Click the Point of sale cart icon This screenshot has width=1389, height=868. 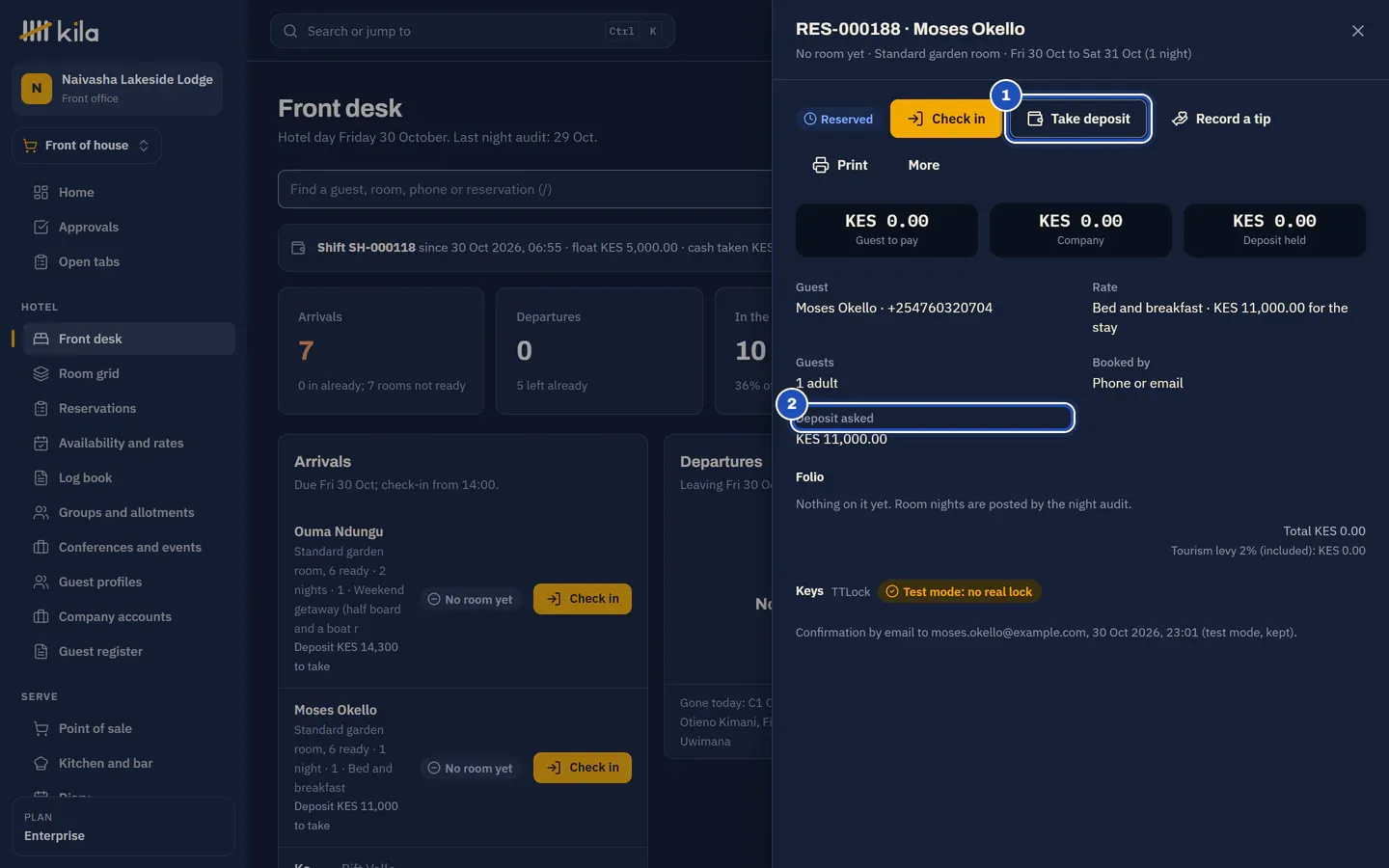(x=41, y=728)
